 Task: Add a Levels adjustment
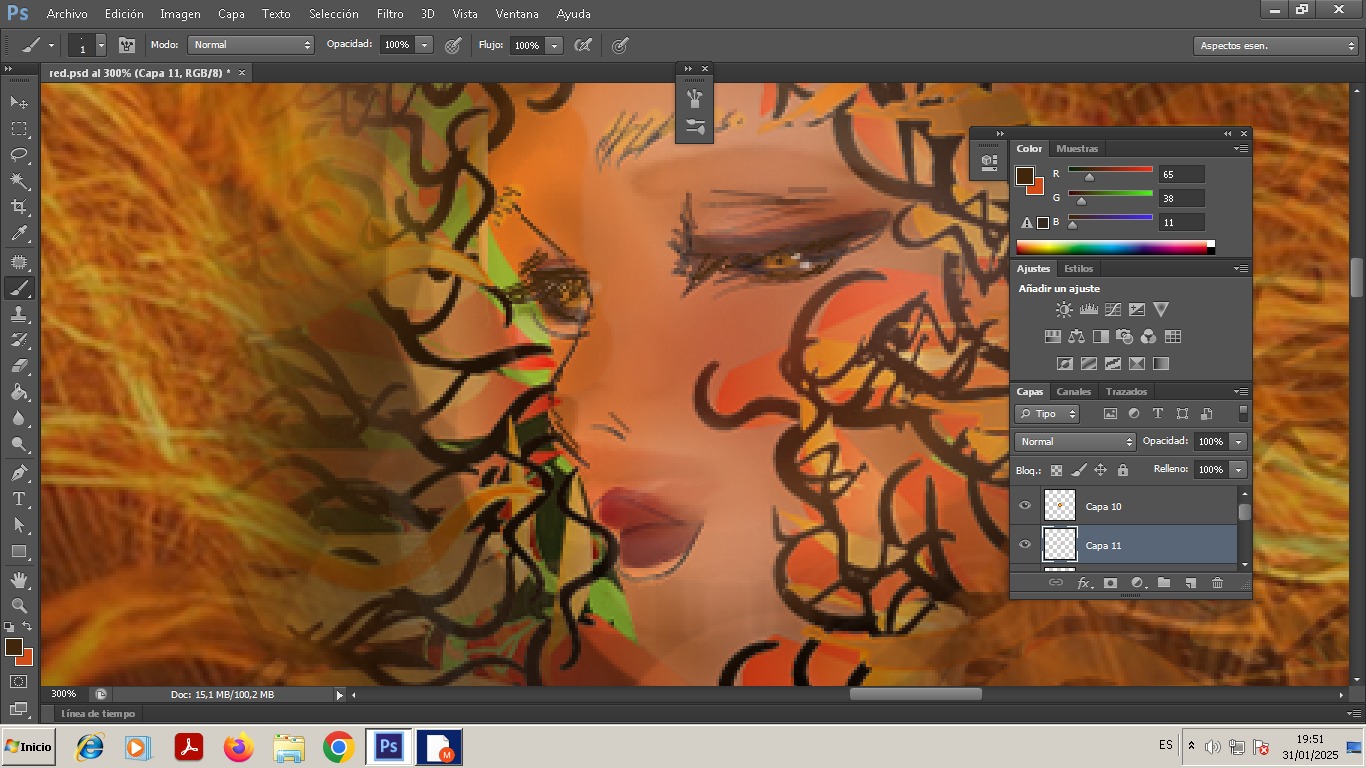[x=1089, y=310]
